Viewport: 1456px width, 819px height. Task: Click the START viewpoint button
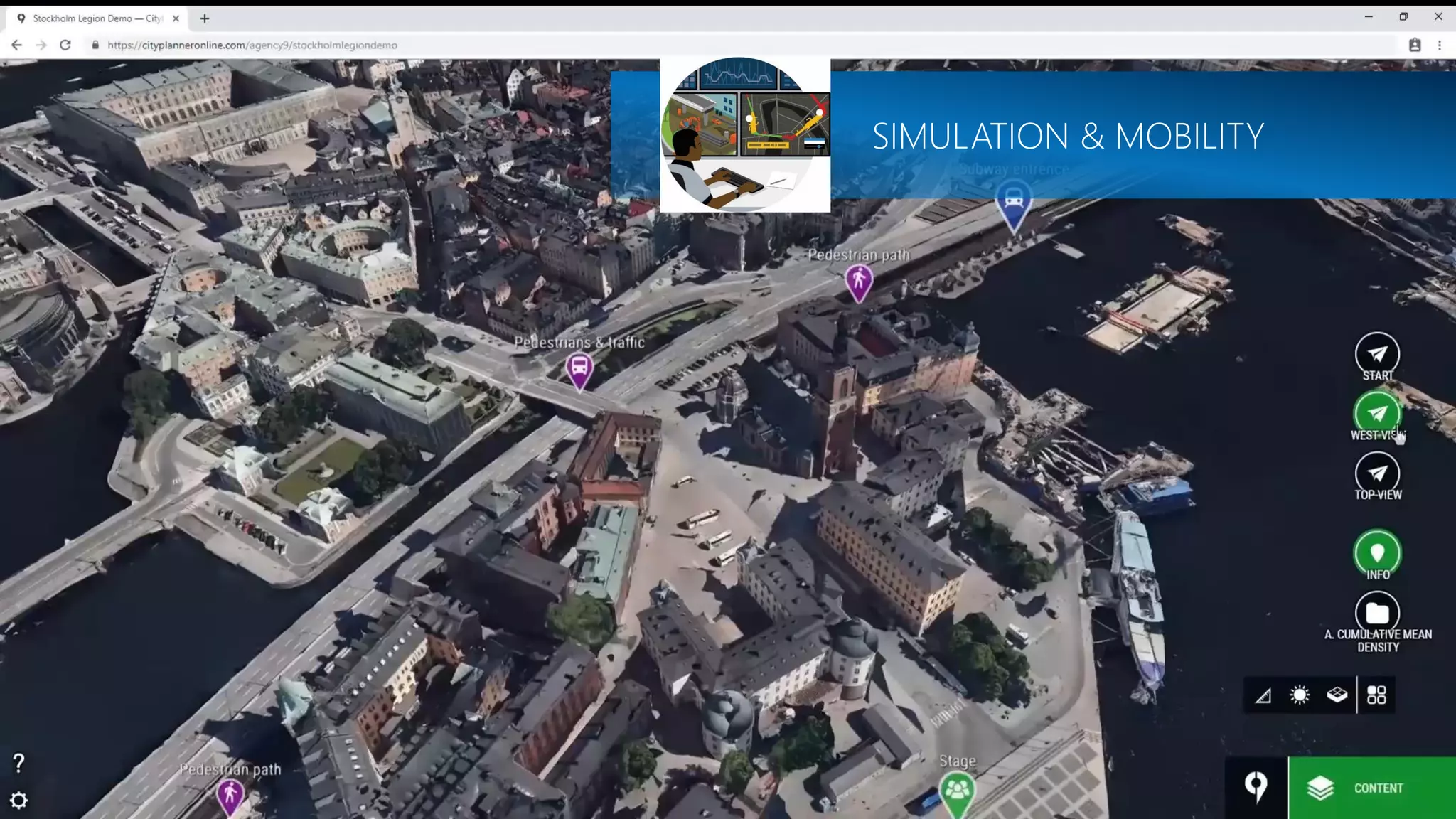[x=1377, y=354]
